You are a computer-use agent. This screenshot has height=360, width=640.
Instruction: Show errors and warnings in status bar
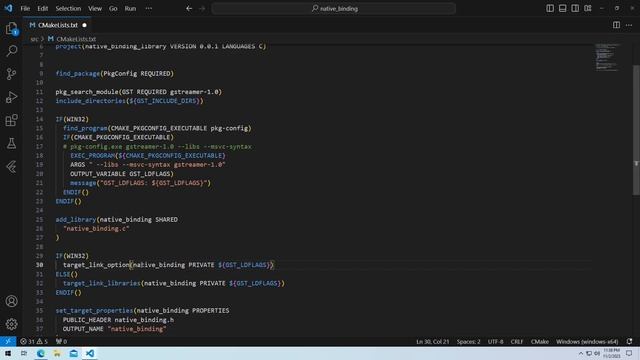(x=34, y=341)
